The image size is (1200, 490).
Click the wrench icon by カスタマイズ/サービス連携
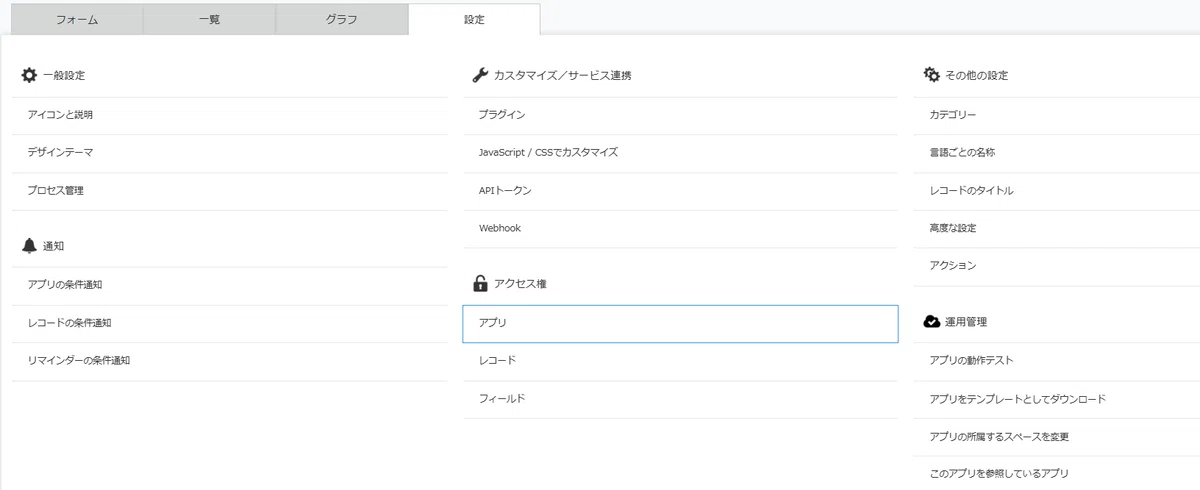click(479, 75)
